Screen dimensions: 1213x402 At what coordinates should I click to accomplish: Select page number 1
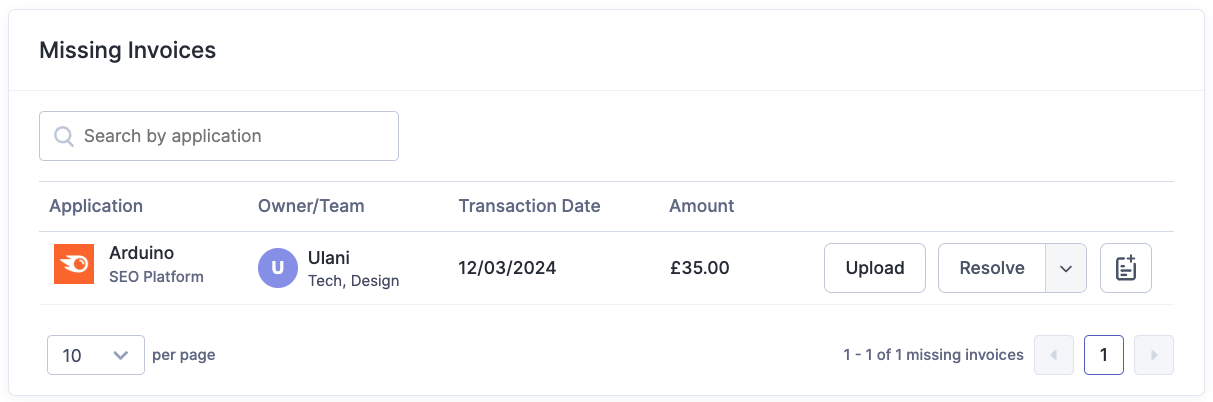pos(1104,355)
